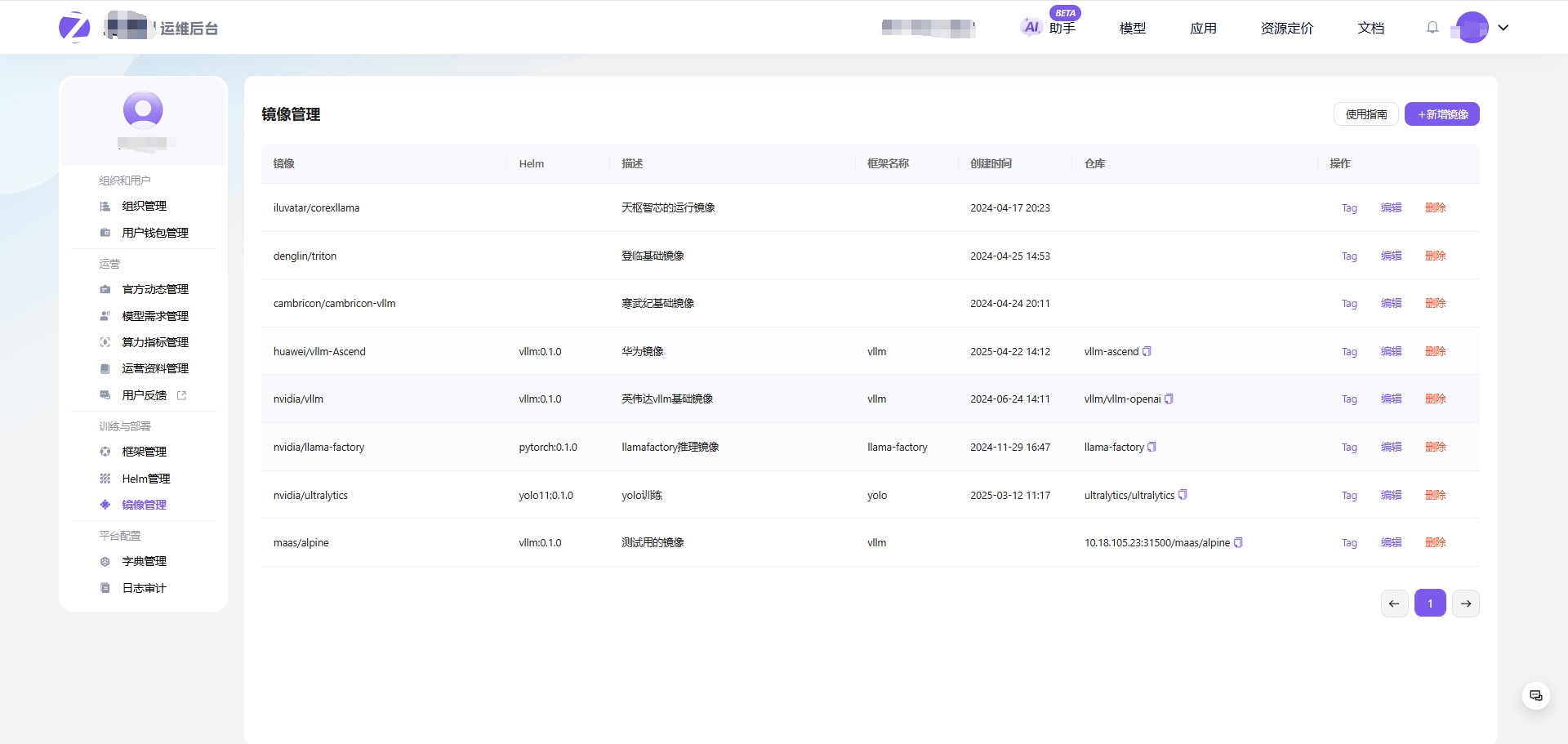The width and height of the screenshot is (1568, 744).
Task: Open 模型 in top navigation
Action: click(x=1133, y=29)
